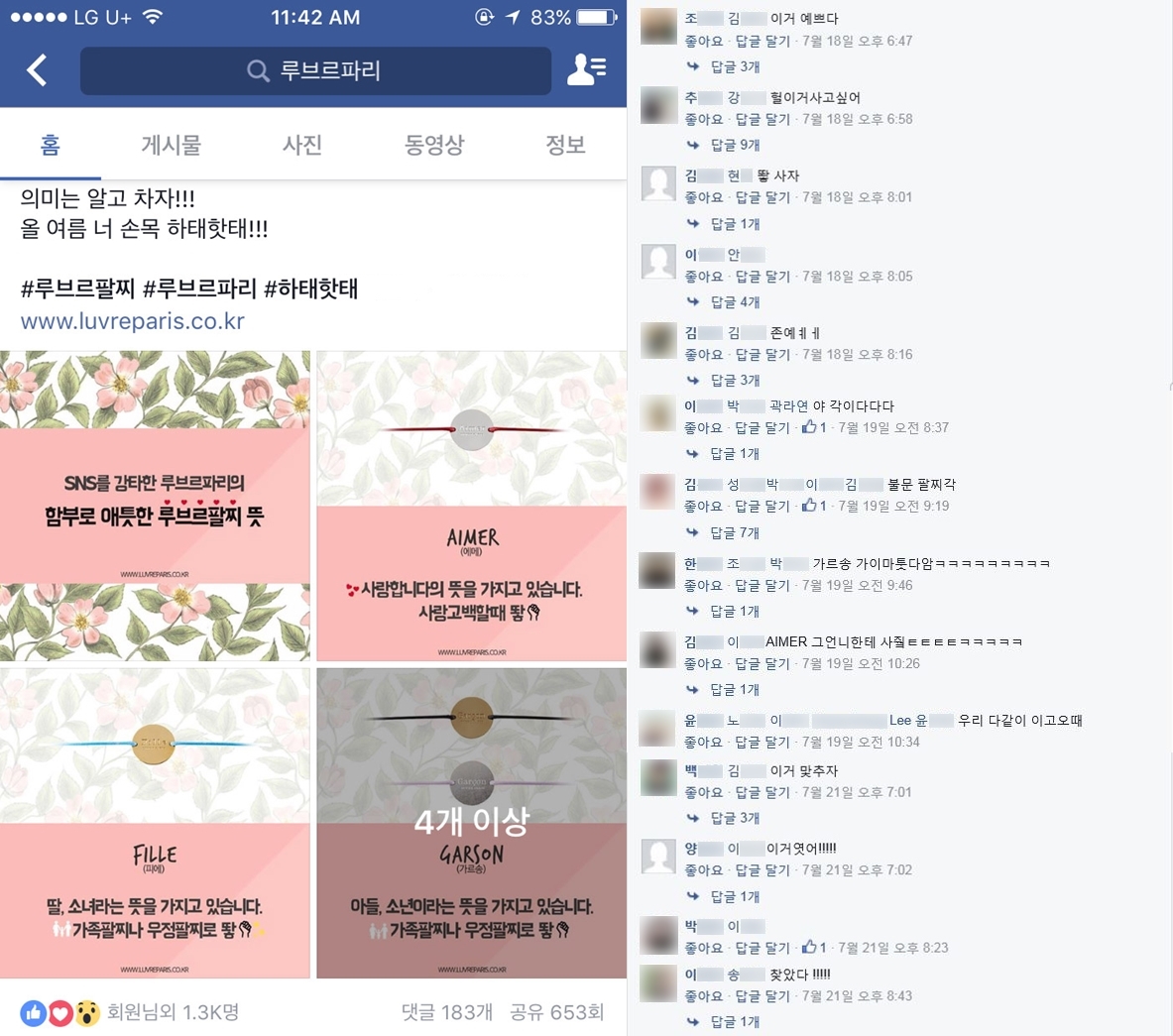Click the magnifier icon in search bar
This screenshot has height=1036, width=1173.
[258, 71]
